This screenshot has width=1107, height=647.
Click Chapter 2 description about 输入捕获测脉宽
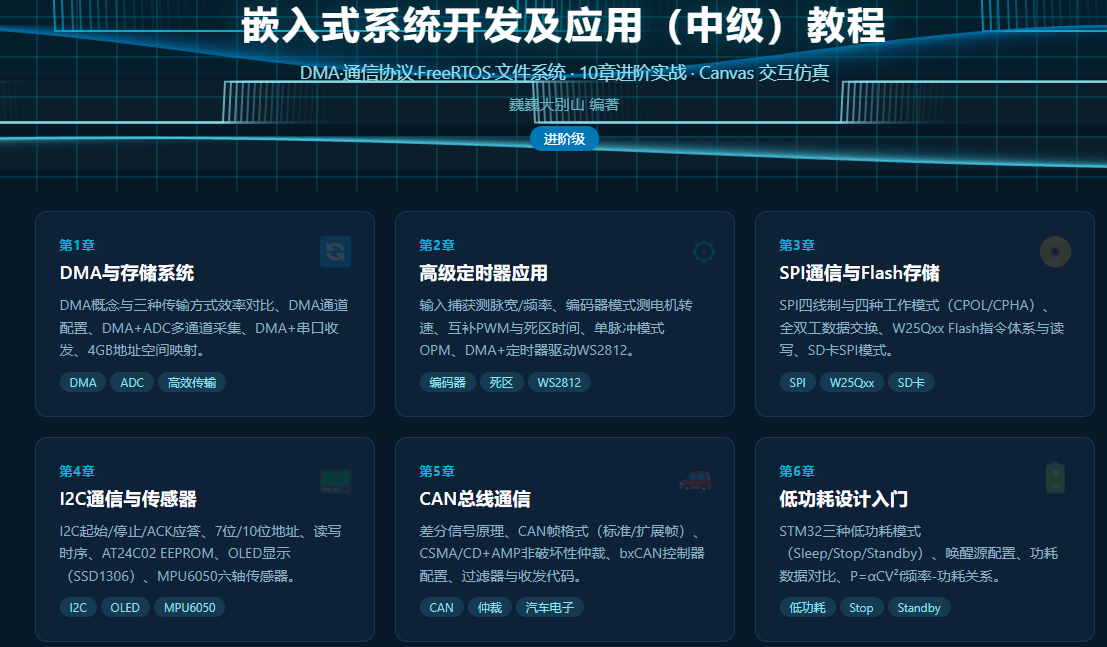point(556,328)
